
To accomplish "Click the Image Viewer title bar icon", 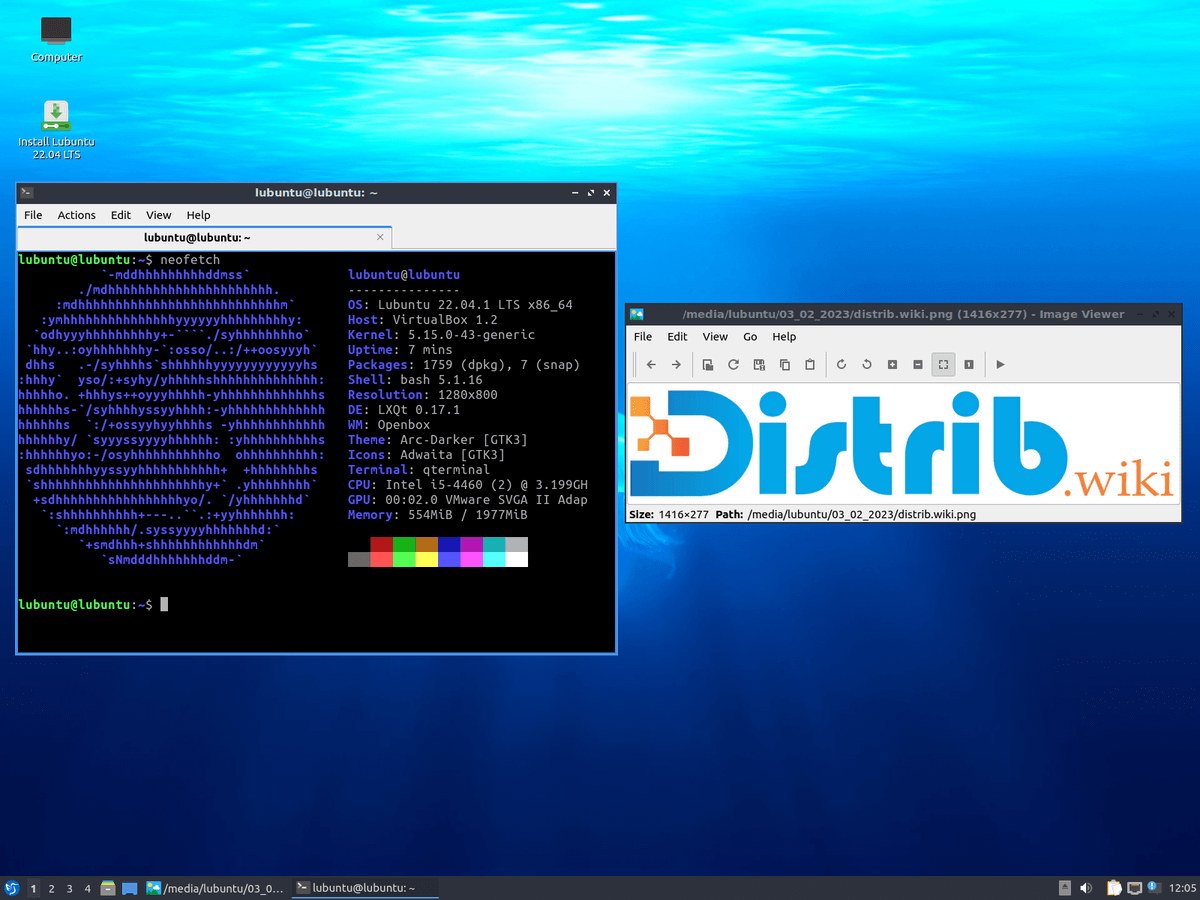I will click(x=636, y=314).
